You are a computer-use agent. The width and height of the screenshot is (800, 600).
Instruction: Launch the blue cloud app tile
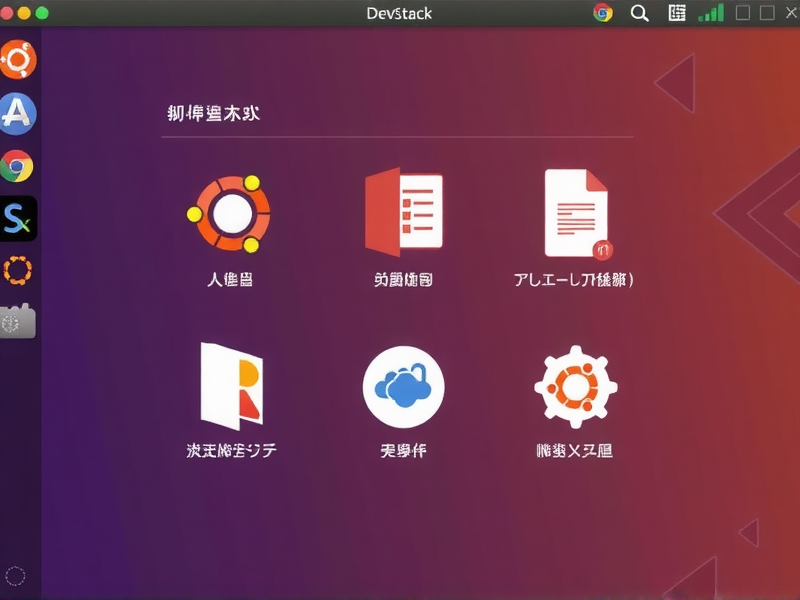point(404,385)
